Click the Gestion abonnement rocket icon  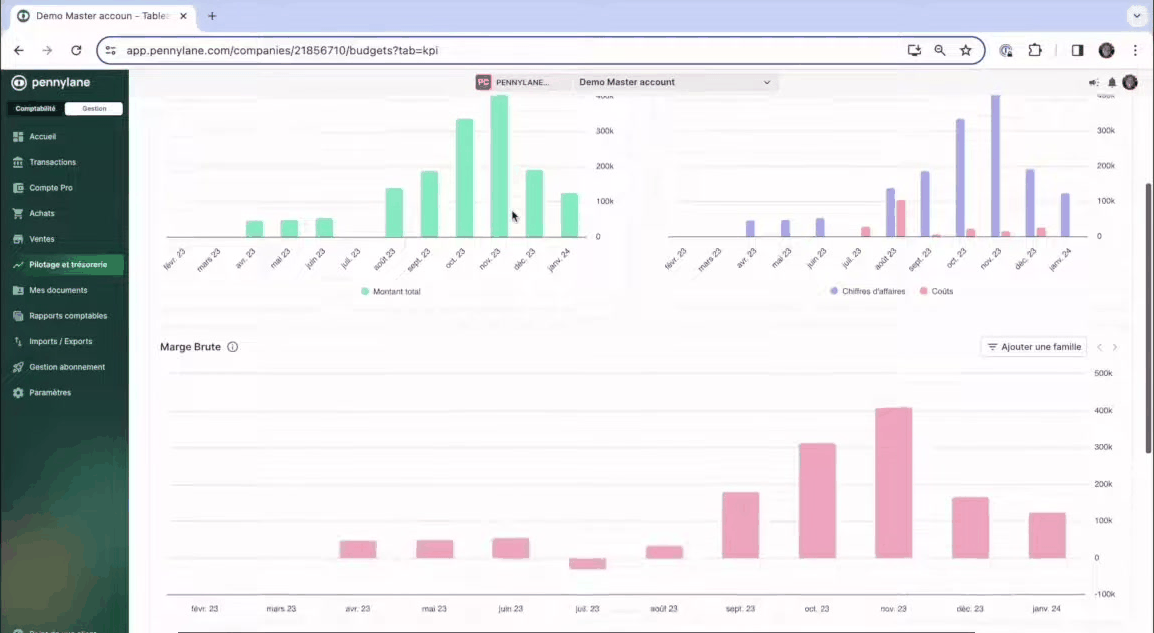pos(18,367)
